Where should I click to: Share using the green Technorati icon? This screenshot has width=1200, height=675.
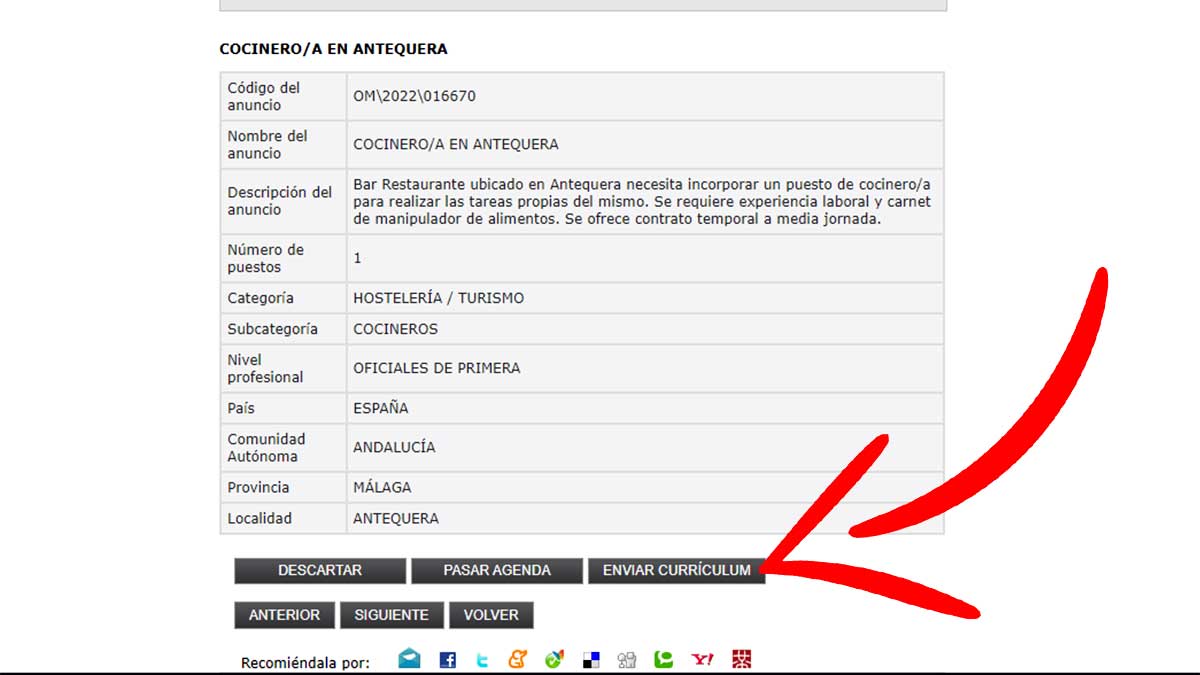(x=665, y=658)
